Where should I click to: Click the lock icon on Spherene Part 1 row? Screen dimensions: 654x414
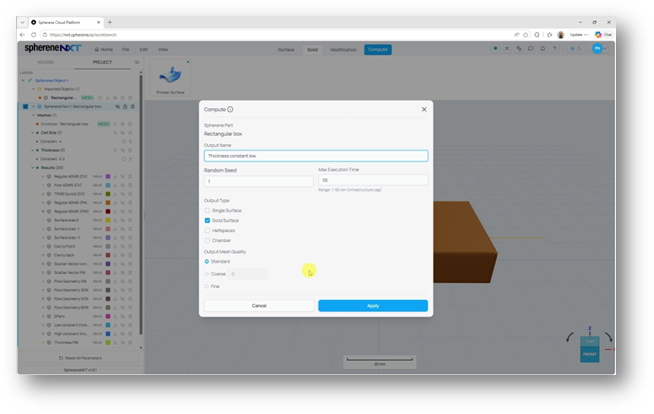point(125,107)
